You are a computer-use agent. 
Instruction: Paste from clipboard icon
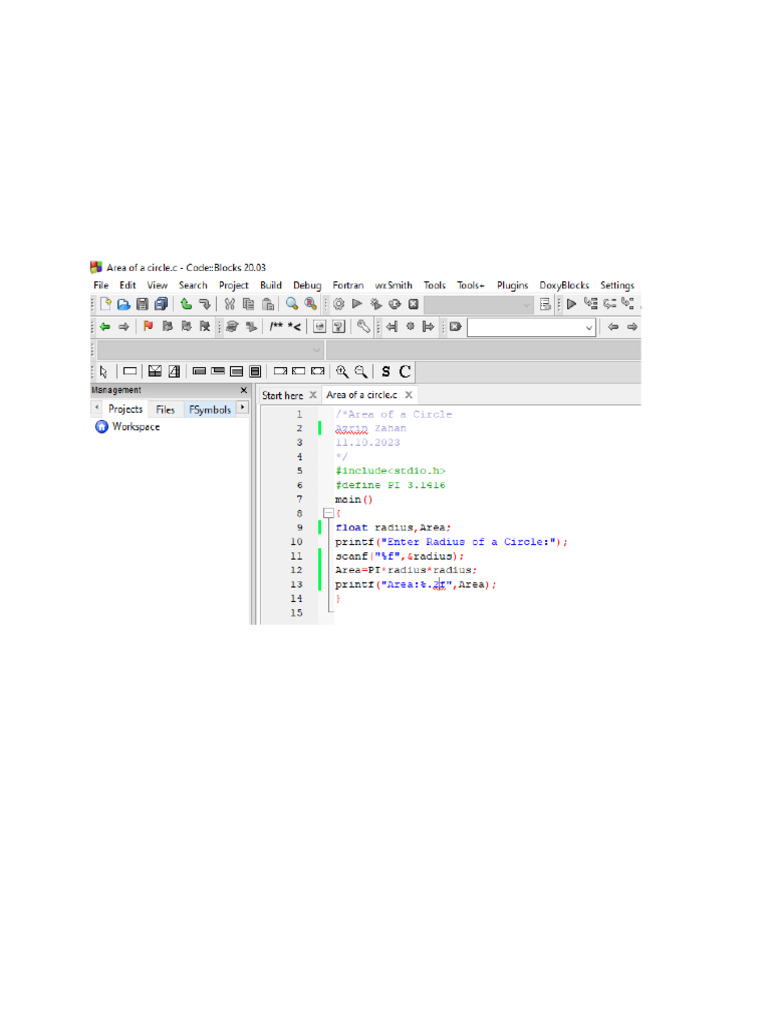pyautogui.click(x=268, y=304)
